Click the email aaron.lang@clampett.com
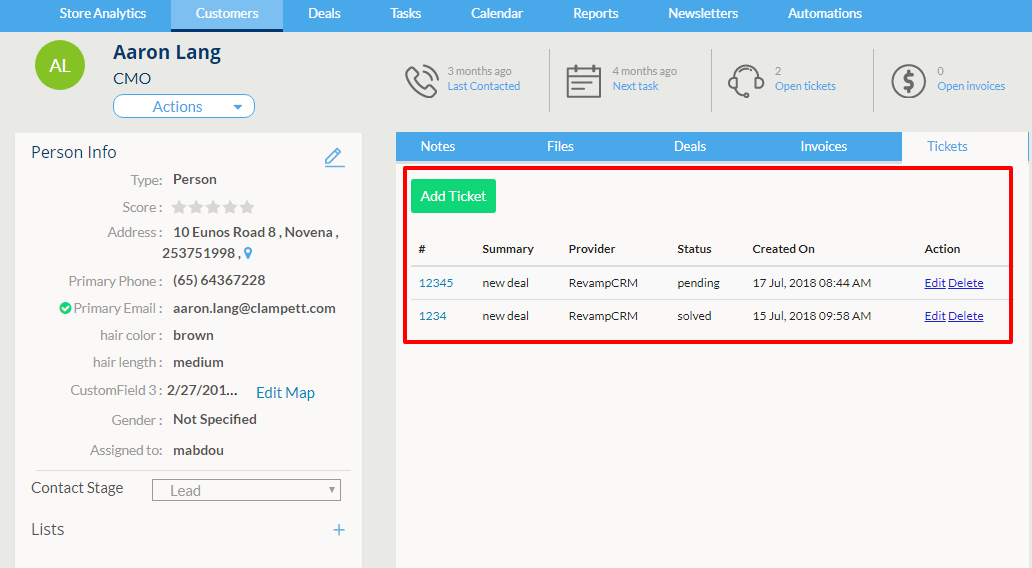This screenshot has height=568, width=1032. pyautogui.click(x=254, y=308)
